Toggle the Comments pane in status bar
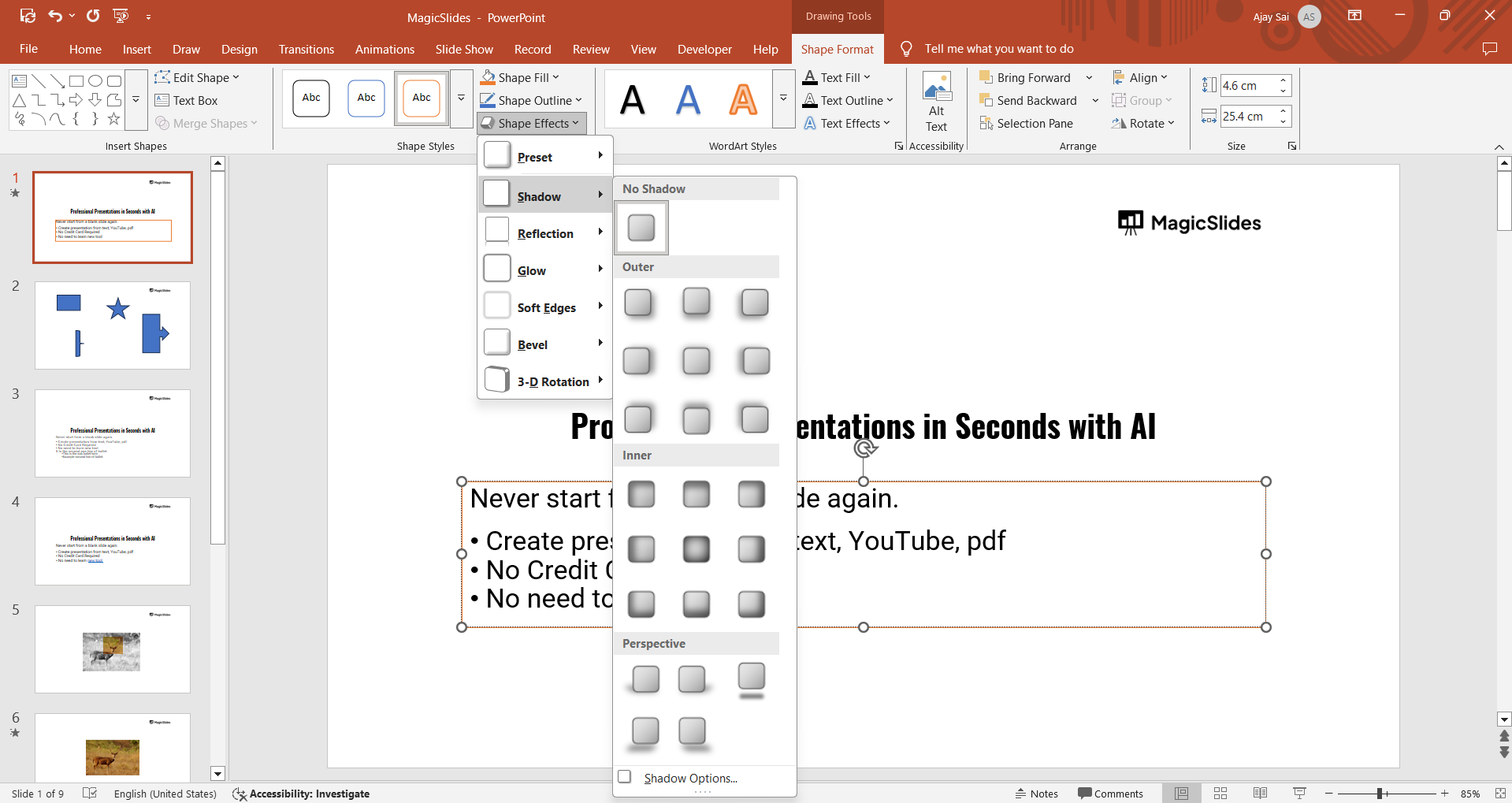The image size is (1512, 803). pos(1110,794)
